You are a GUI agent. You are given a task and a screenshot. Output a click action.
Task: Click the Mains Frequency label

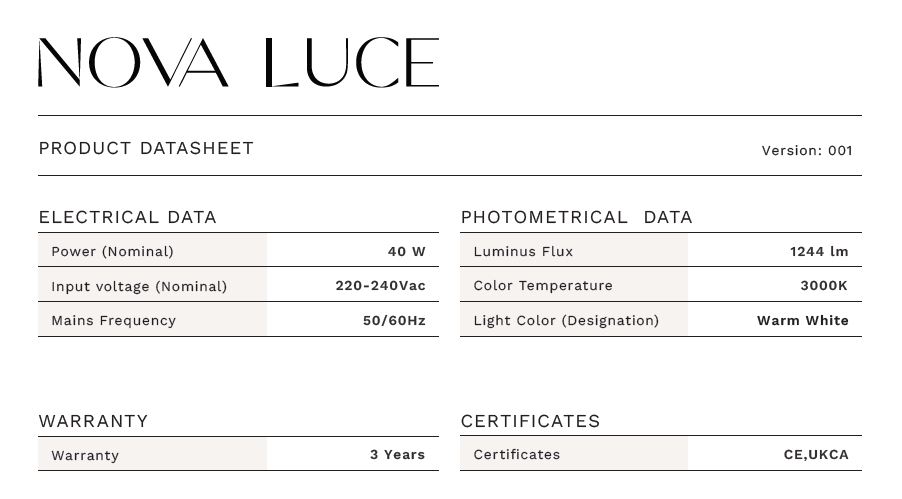click(113, 320)
